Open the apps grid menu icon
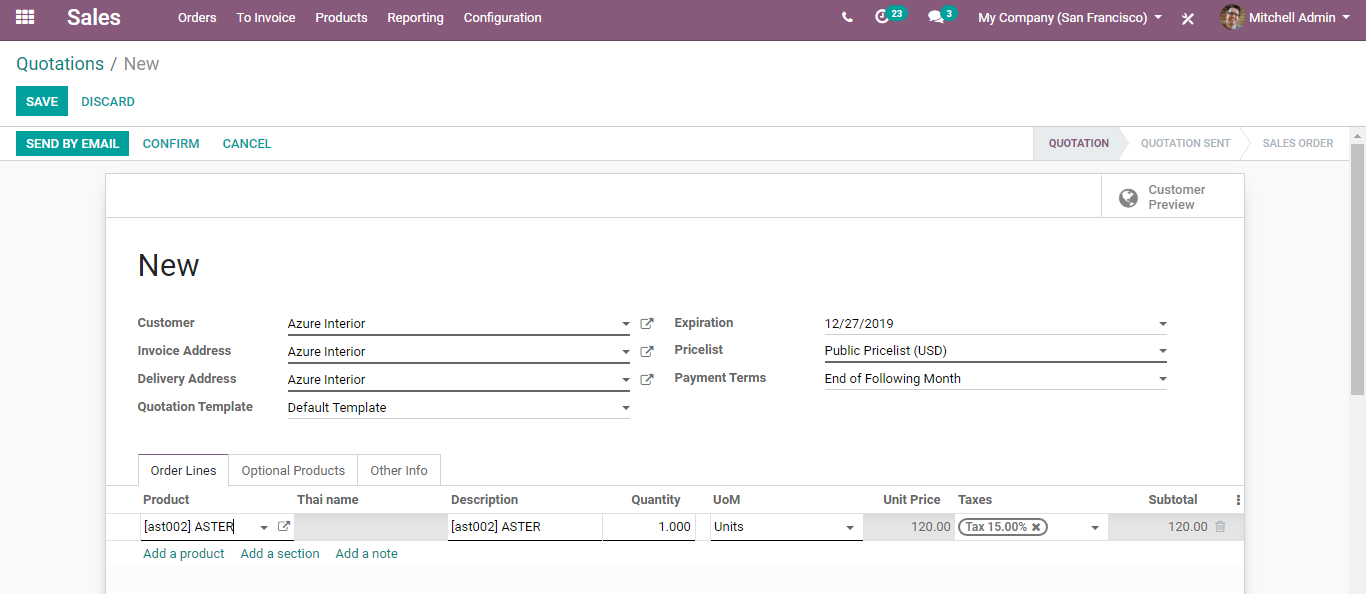 point(25,17)
